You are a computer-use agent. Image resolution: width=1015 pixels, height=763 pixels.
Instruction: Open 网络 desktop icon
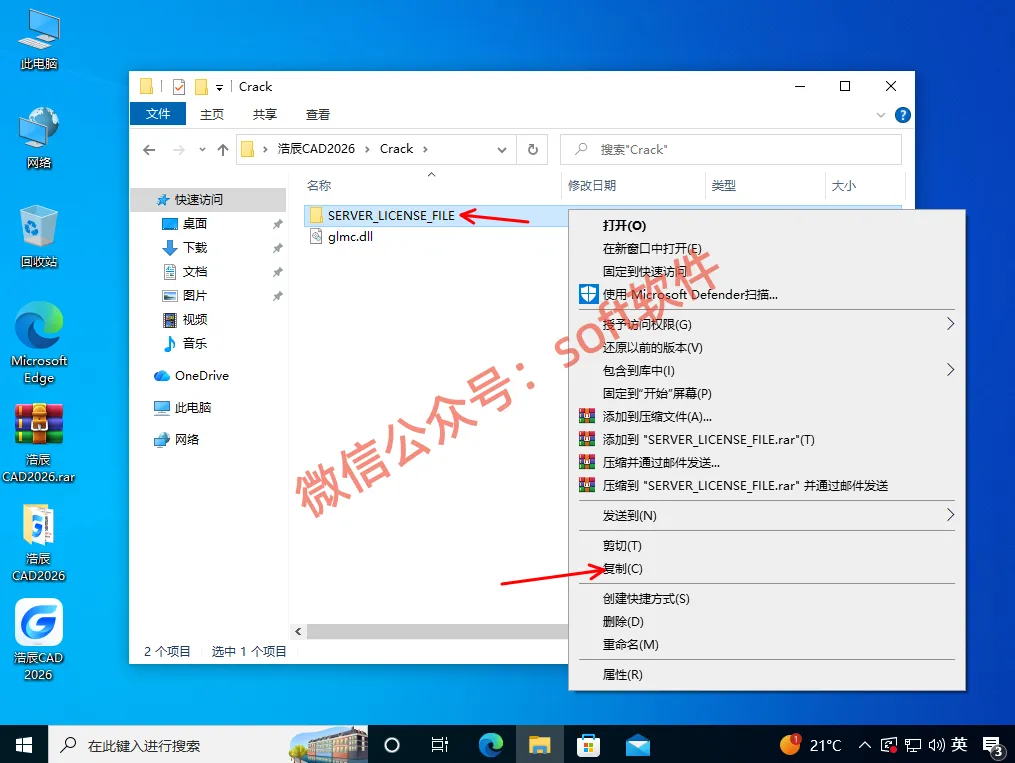click(x=39, y=138)
